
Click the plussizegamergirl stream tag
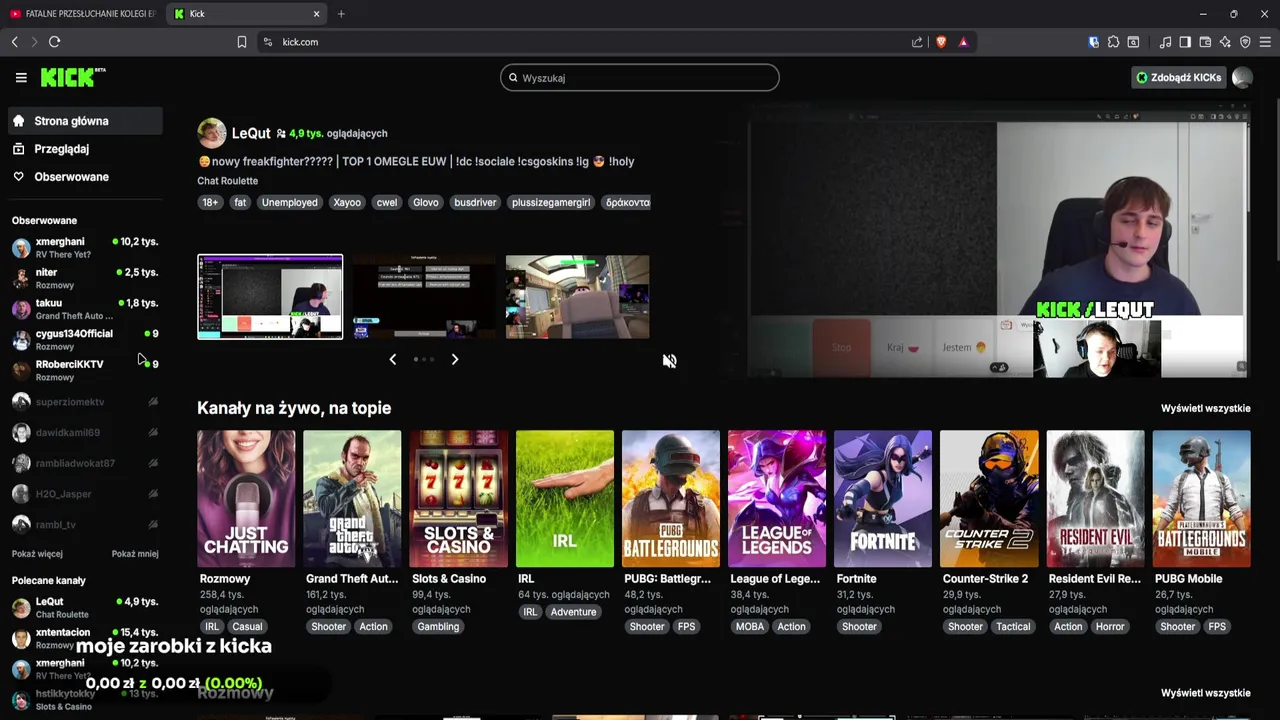coord(551,202)
